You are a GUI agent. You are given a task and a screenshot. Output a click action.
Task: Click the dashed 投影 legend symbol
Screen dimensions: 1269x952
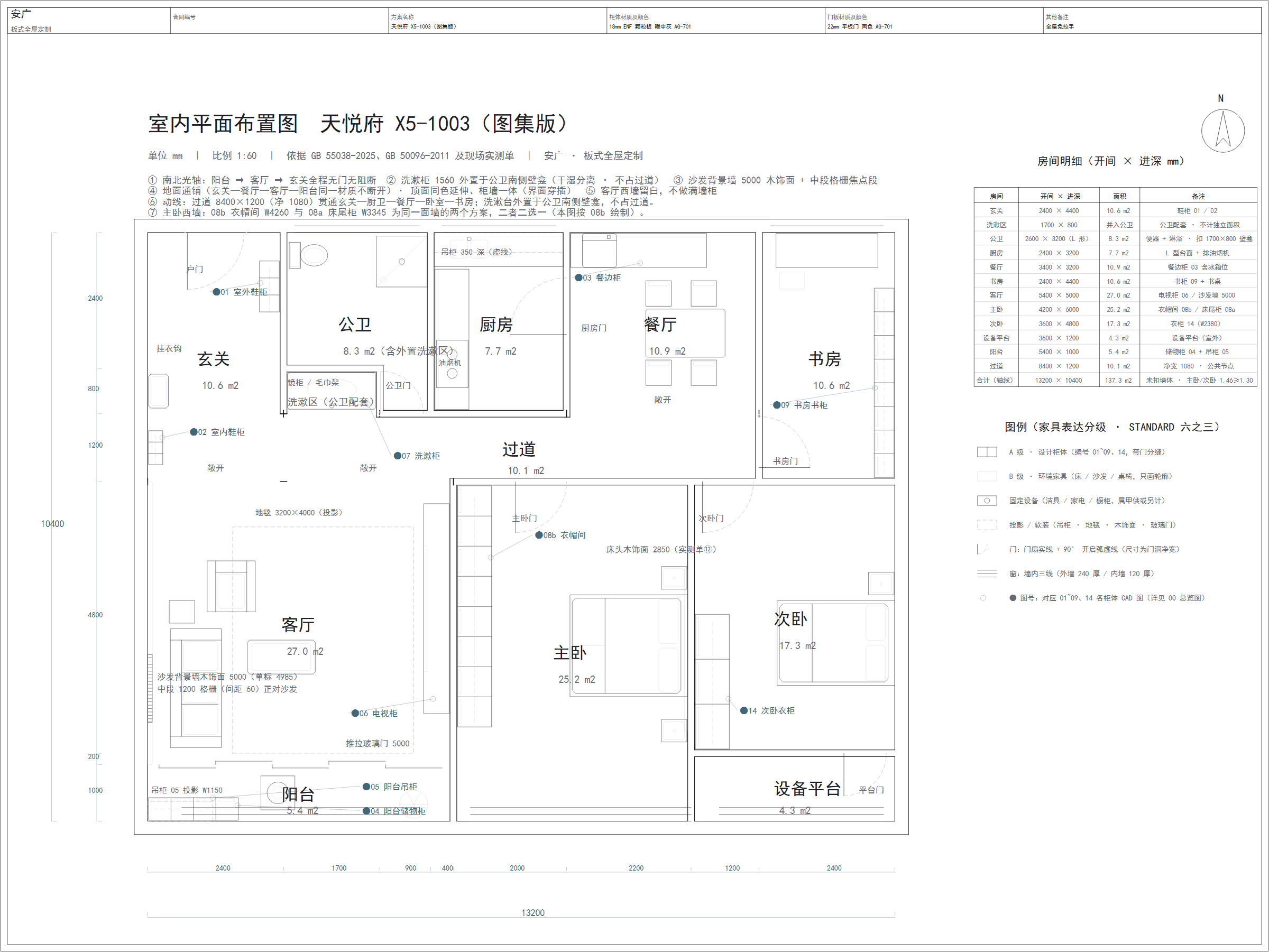click(x=987, y=525)
